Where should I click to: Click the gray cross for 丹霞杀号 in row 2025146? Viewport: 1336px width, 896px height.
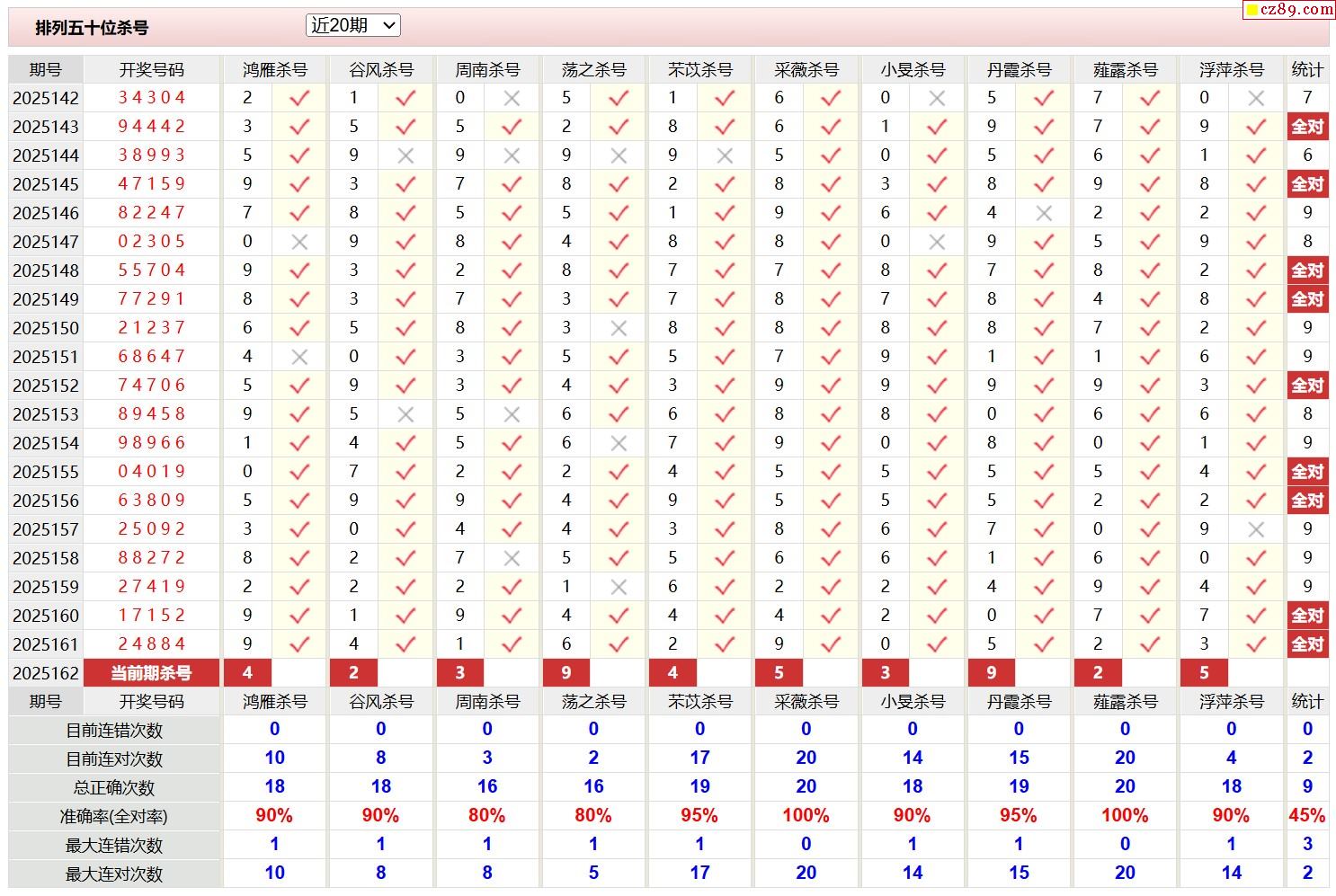[1043, 213]
